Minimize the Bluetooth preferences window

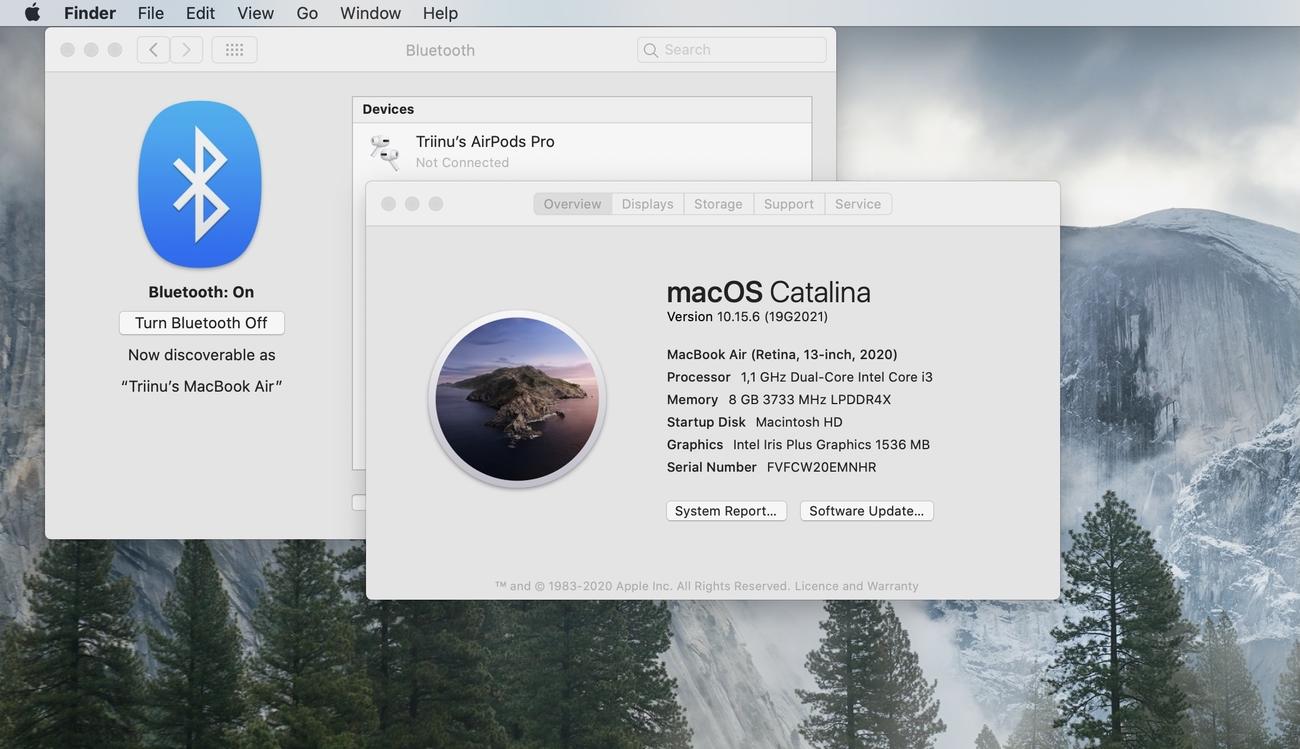pyautogui.click(x=91, y=50)
